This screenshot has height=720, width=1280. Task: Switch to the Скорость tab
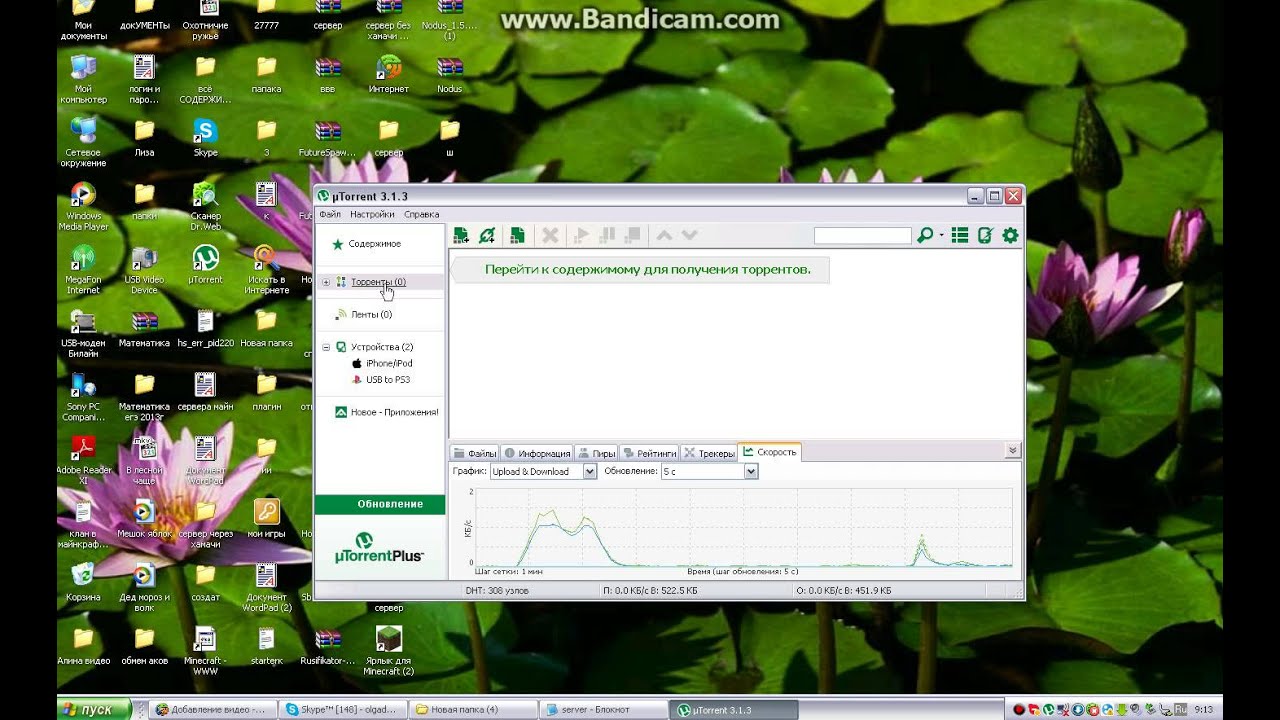click(769, 452)
